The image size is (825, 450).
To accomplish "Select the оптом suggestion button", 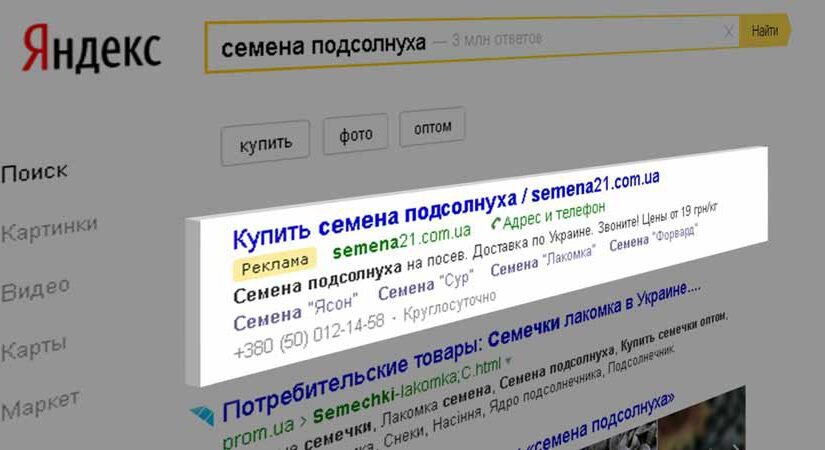I will [432, 127].
